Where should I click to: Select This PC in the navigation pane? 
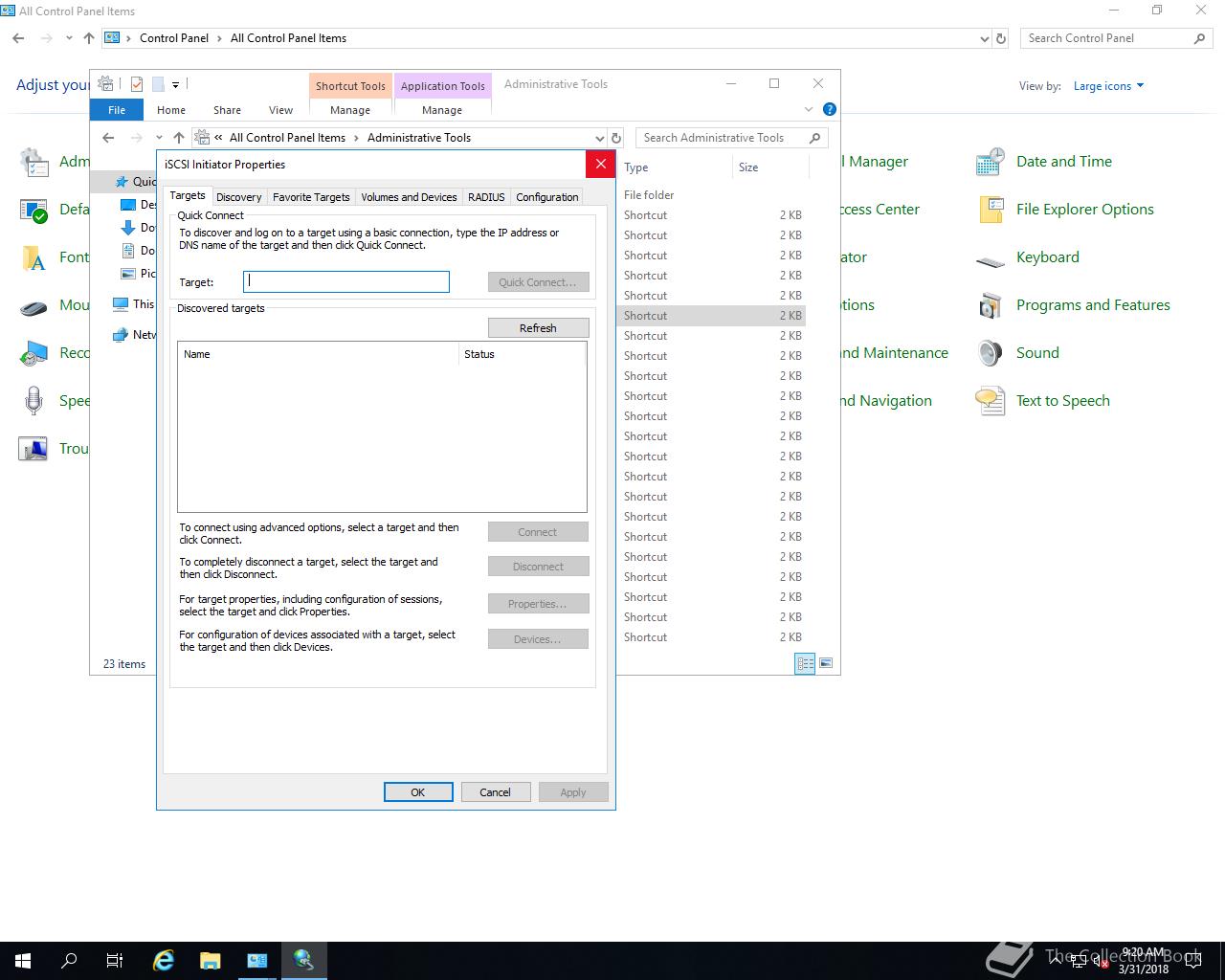pyautogui.click(x=134, y=304)
